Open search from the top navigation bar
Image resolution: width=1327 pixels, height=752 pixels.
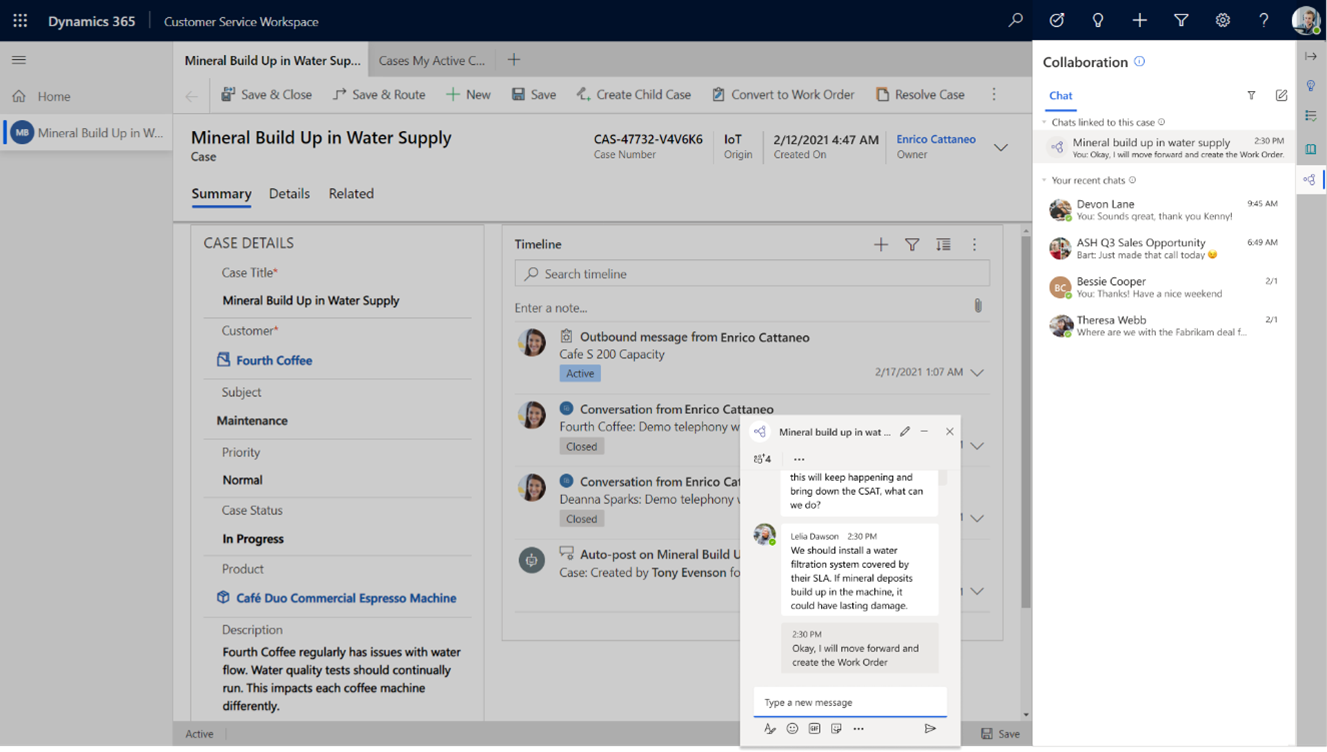[1015, 20]
